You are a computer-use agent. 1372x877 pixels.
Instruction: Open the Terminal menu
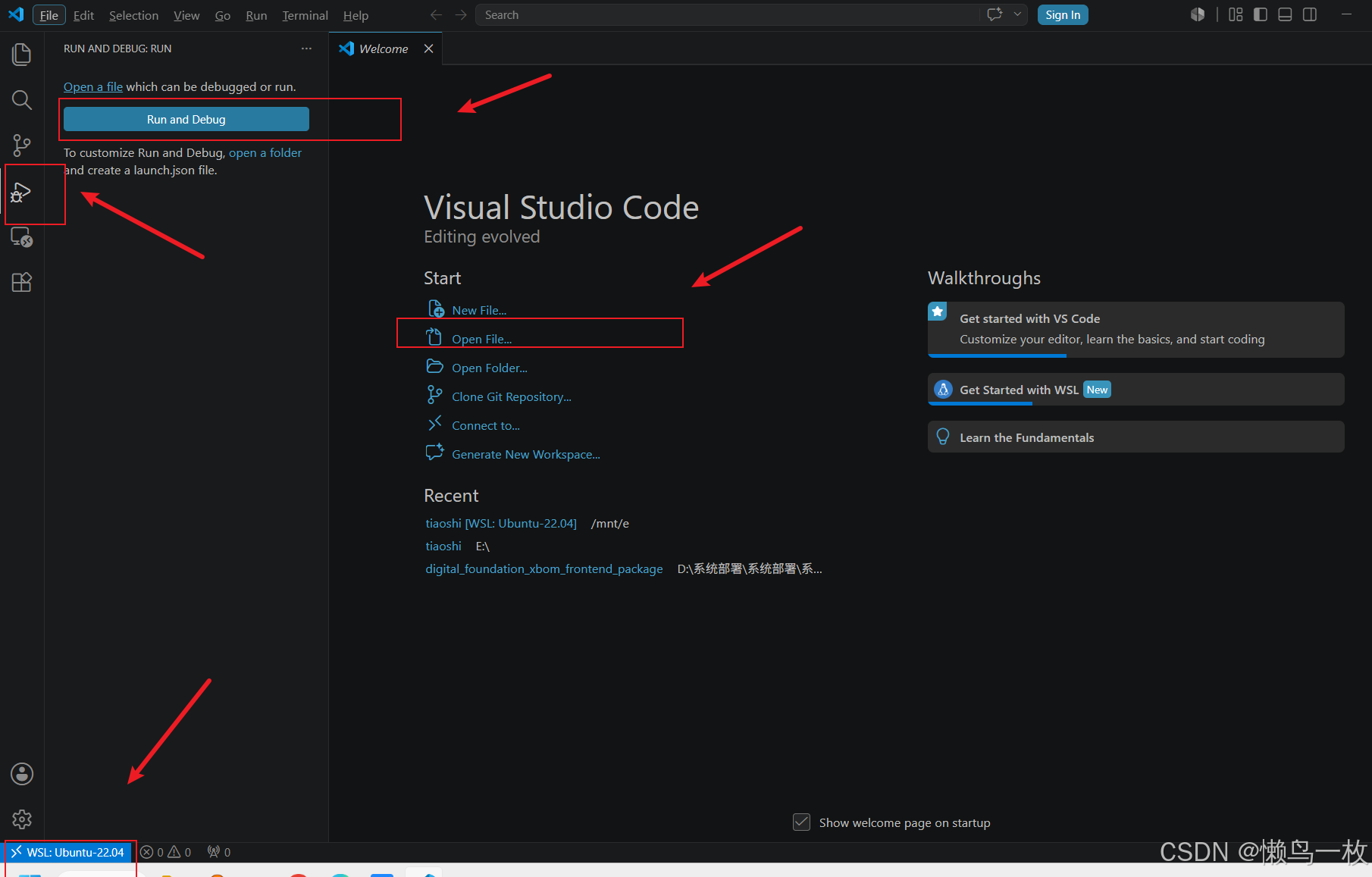pos(305,15)
